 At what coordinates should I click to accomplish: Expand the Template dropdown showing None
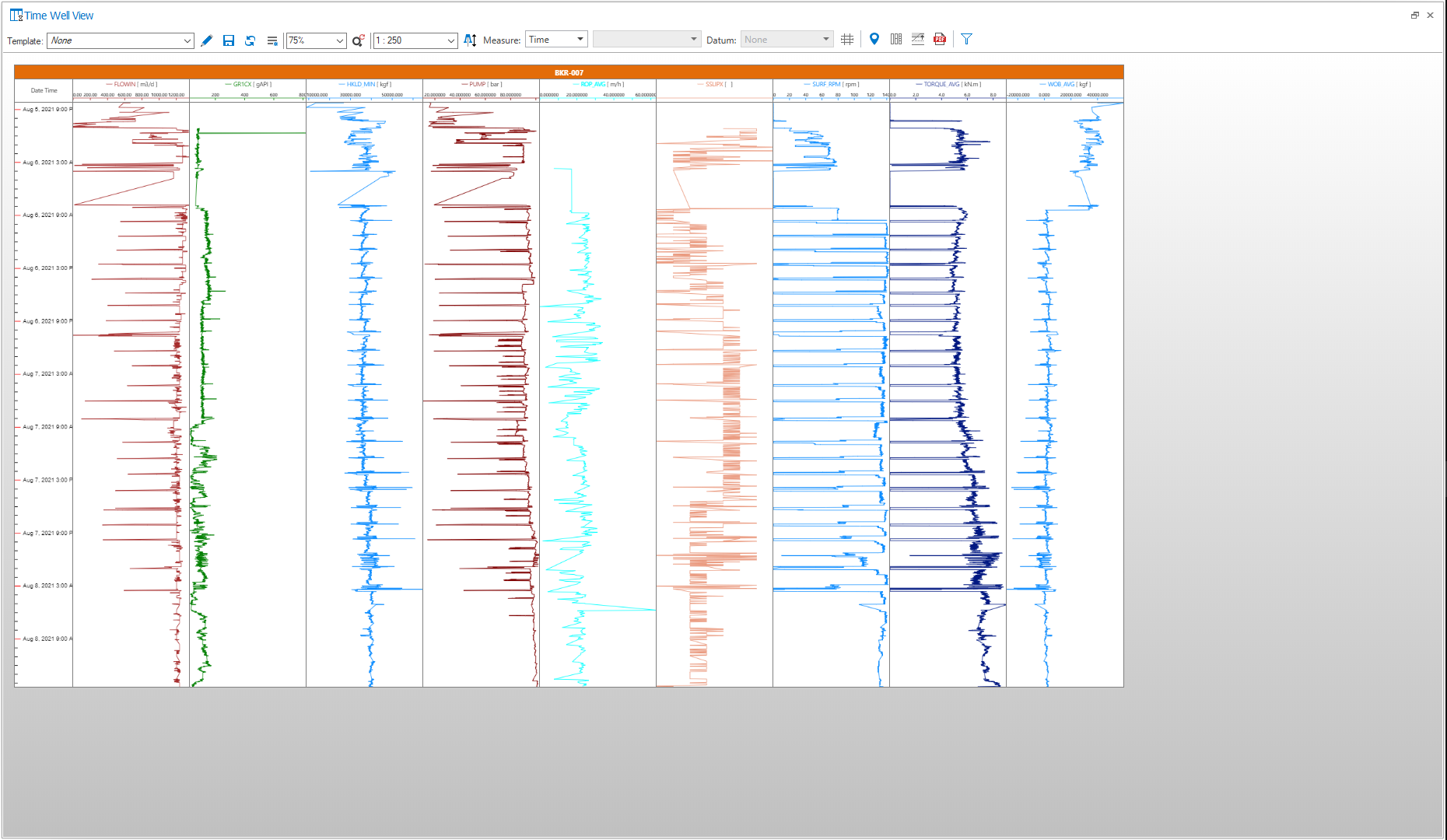point(187,40)
